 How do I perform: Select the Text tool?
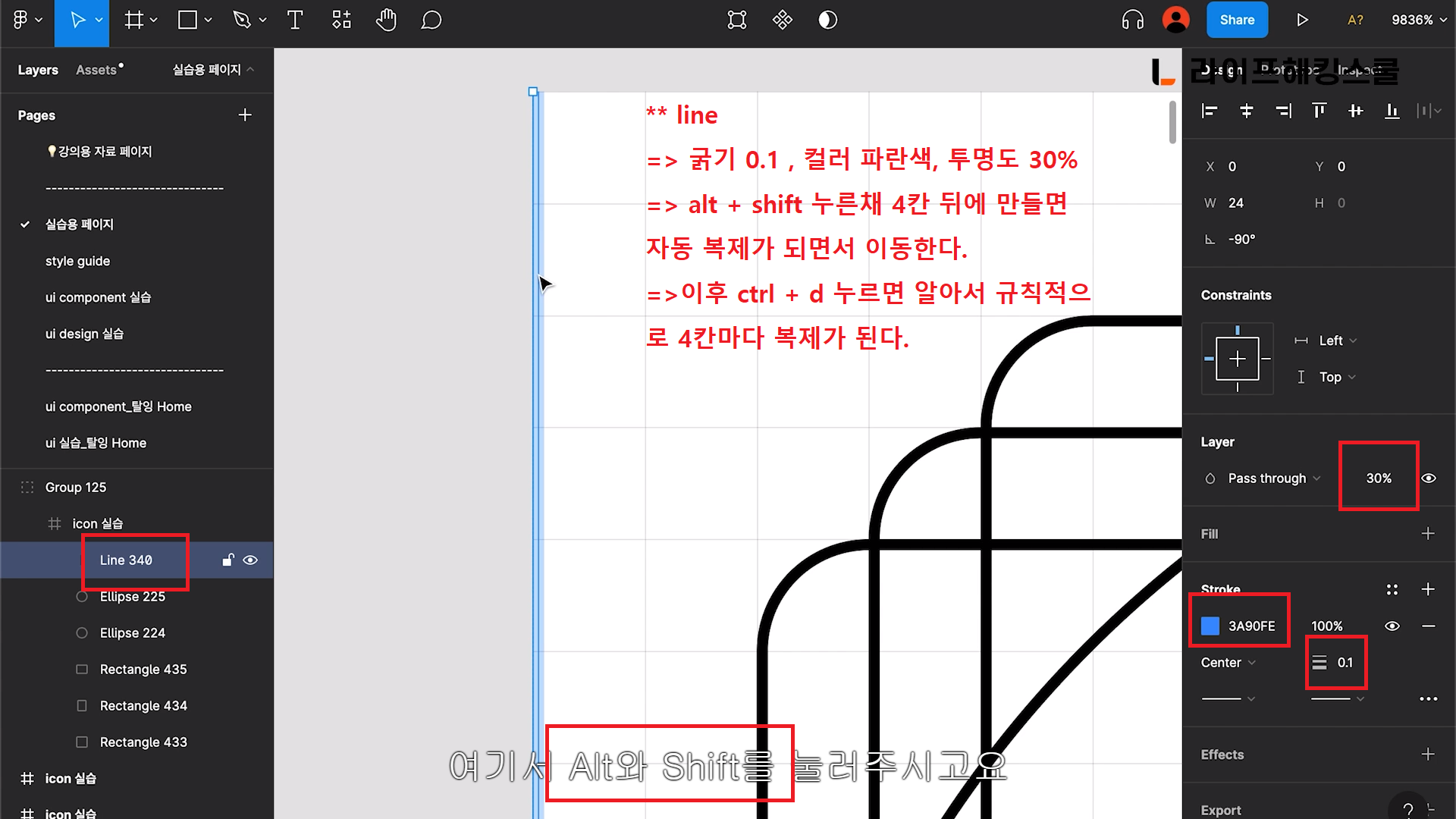tap(295, 20)
